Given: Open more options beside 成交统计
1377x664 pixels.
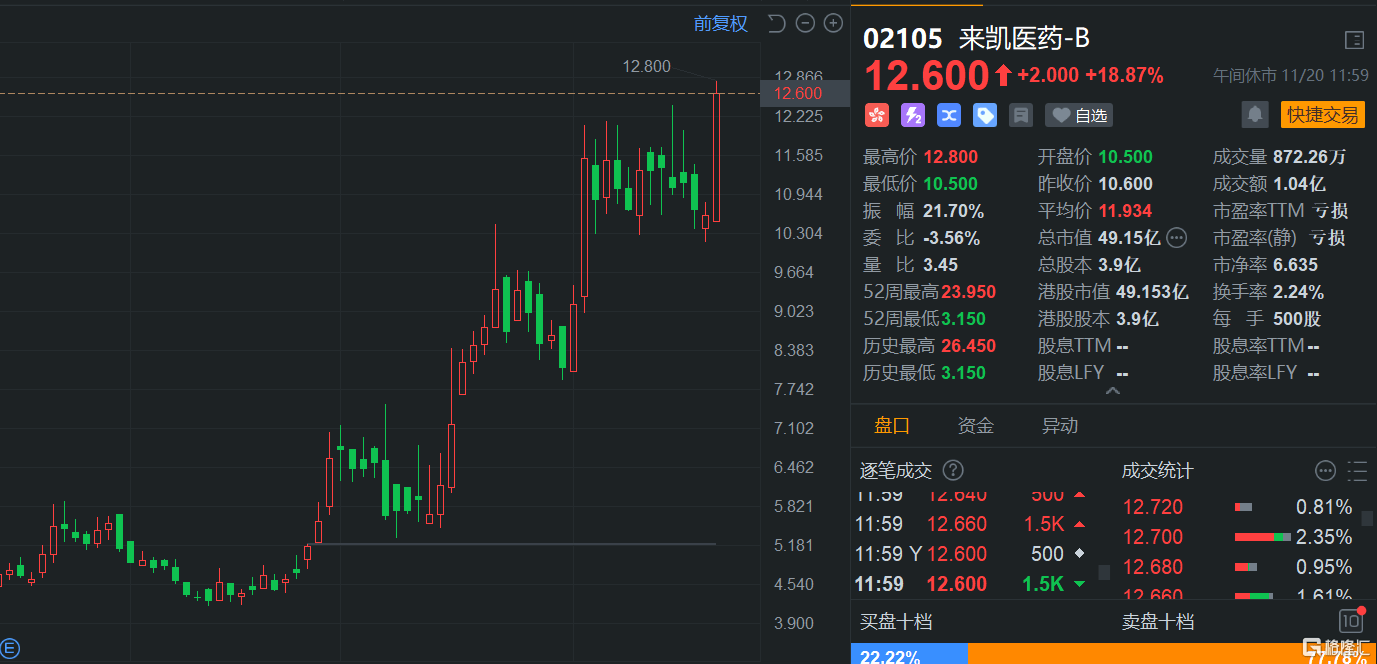Looking at the screenshot, I should coord(1325,470).
